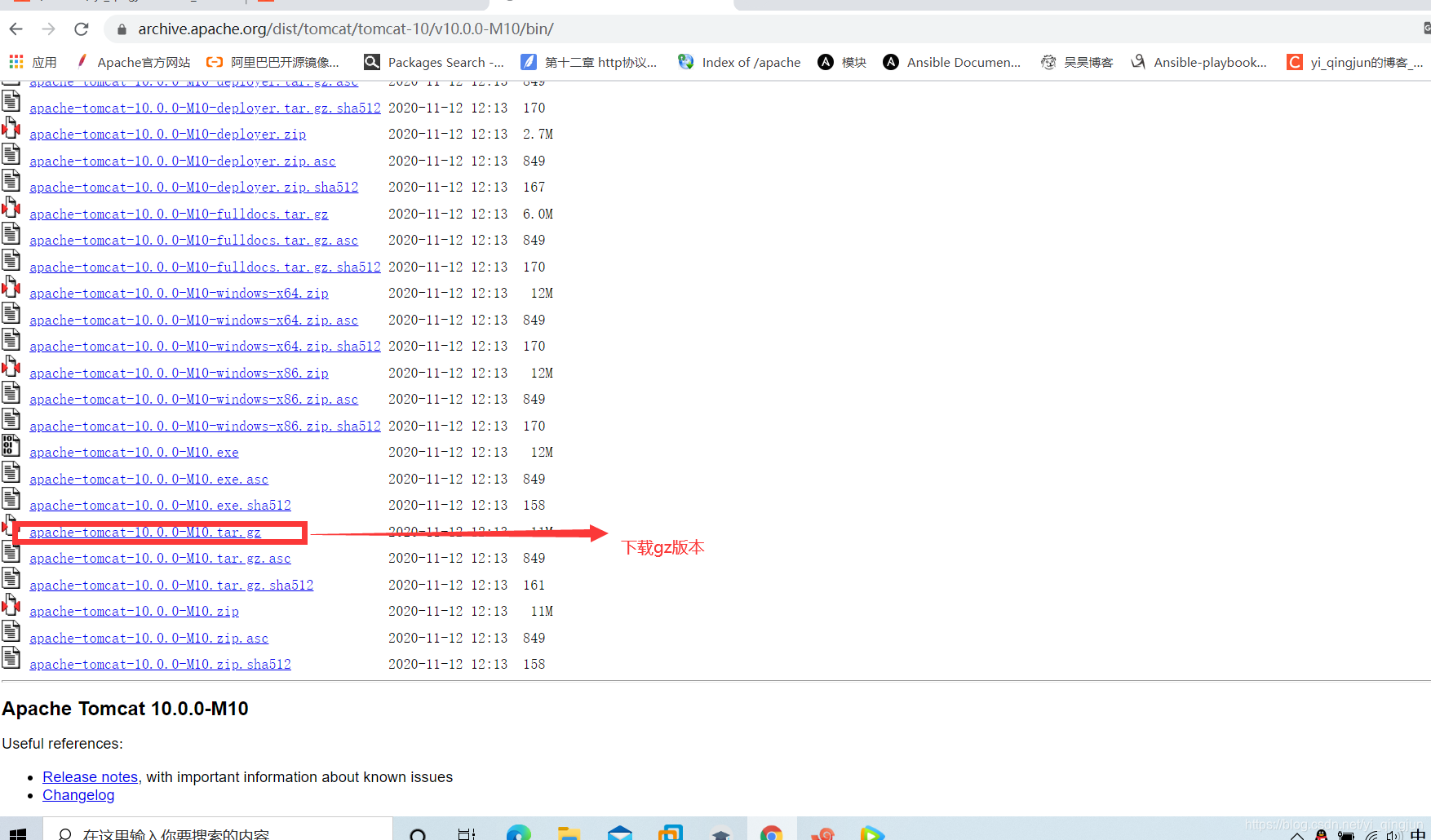Download apache-tomcat-10.0.0-M10-deployer.zip
1431x840 pixels.
167,134
